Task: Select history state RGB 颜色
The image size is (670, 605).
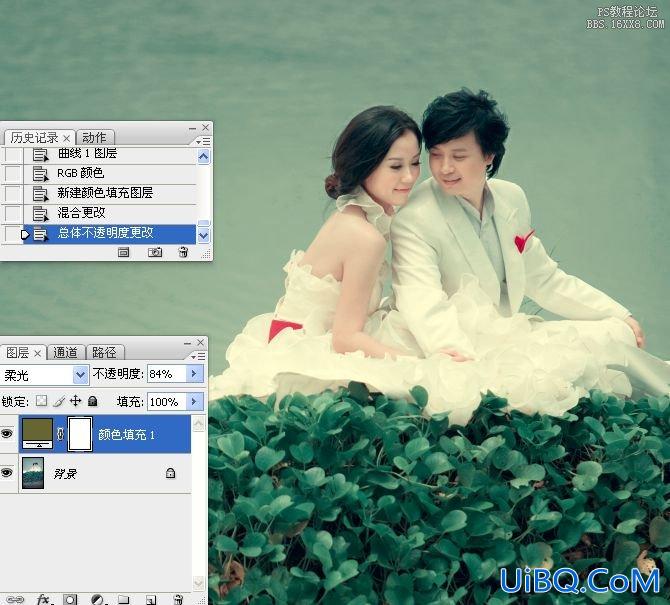Action: [80, 173]
